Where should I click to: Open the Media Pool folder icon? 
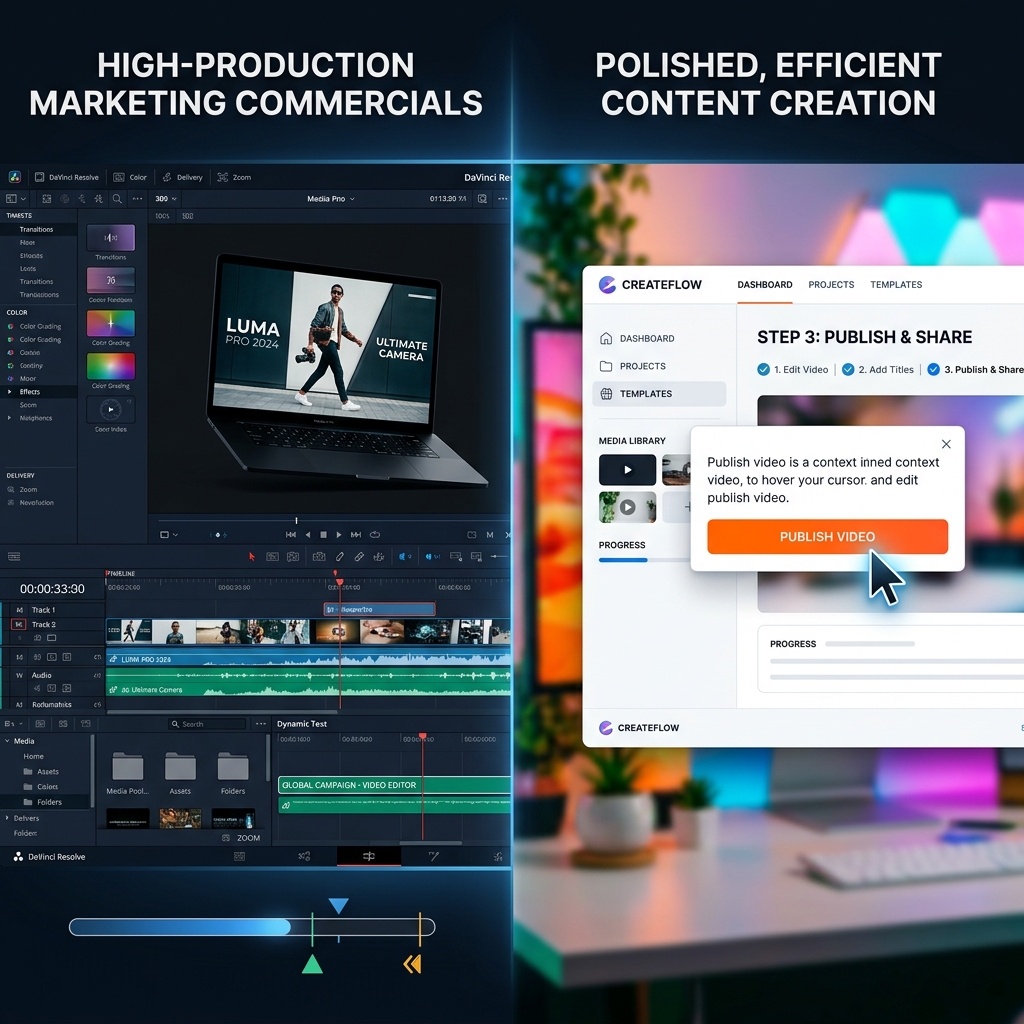coord(128,767)
